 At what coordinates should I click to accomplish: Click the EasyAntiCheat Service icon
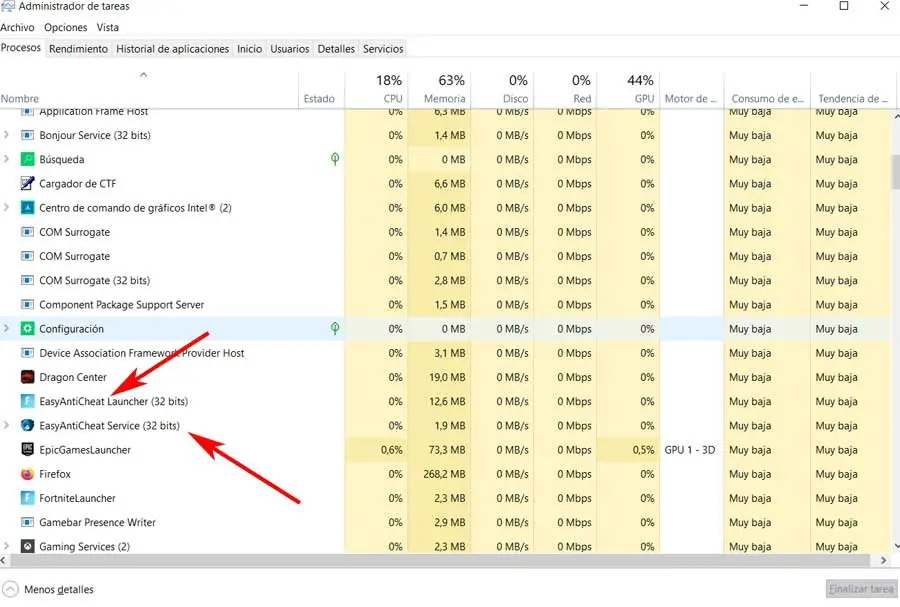(x=27, y=426)
